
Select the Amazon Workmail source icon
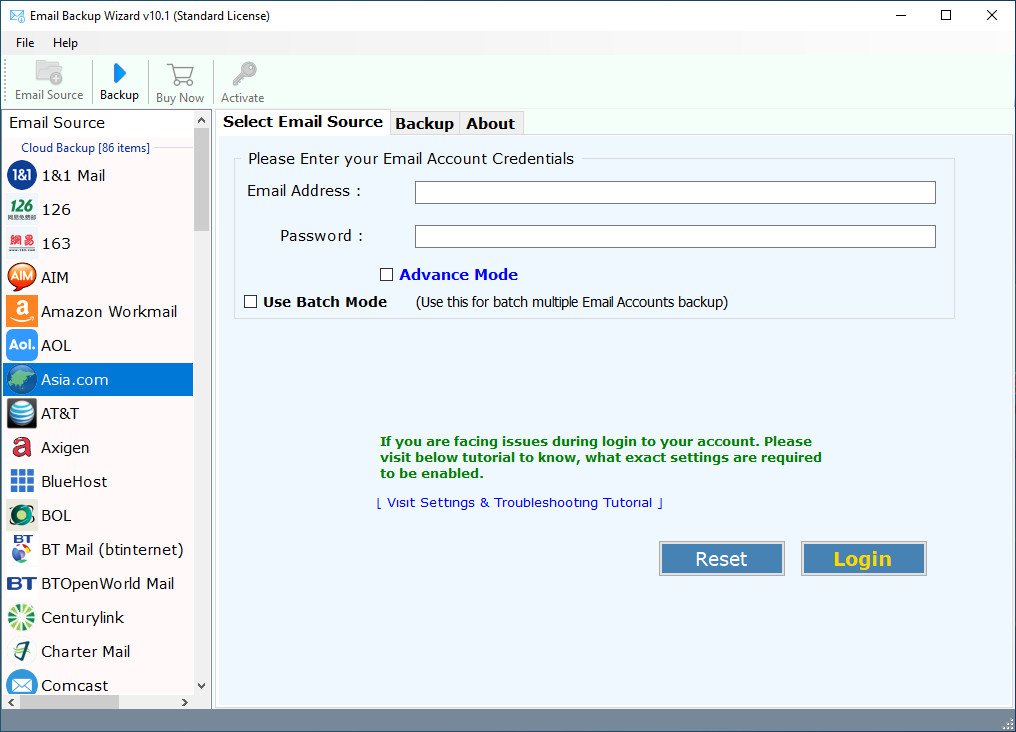click(x=22, y=311)
